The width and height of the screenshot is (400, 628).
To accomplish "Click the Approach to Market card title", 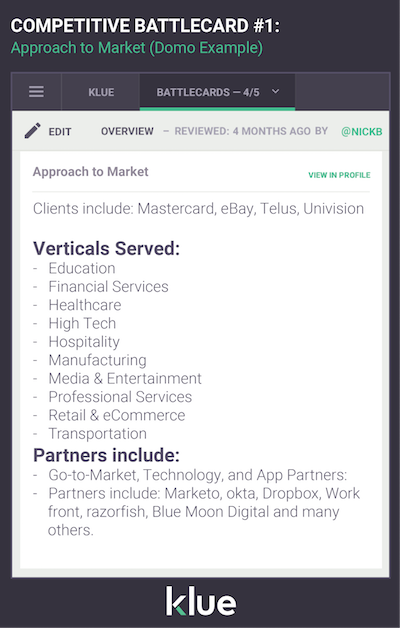I will point(90,172).
